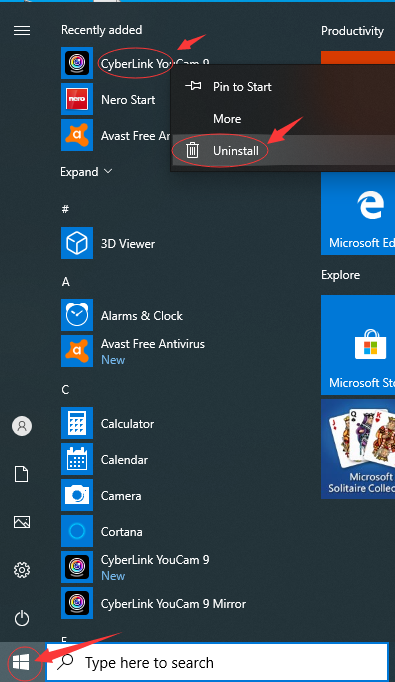Click Nero Start label text

pyautogui.click(x=128, y=100)
